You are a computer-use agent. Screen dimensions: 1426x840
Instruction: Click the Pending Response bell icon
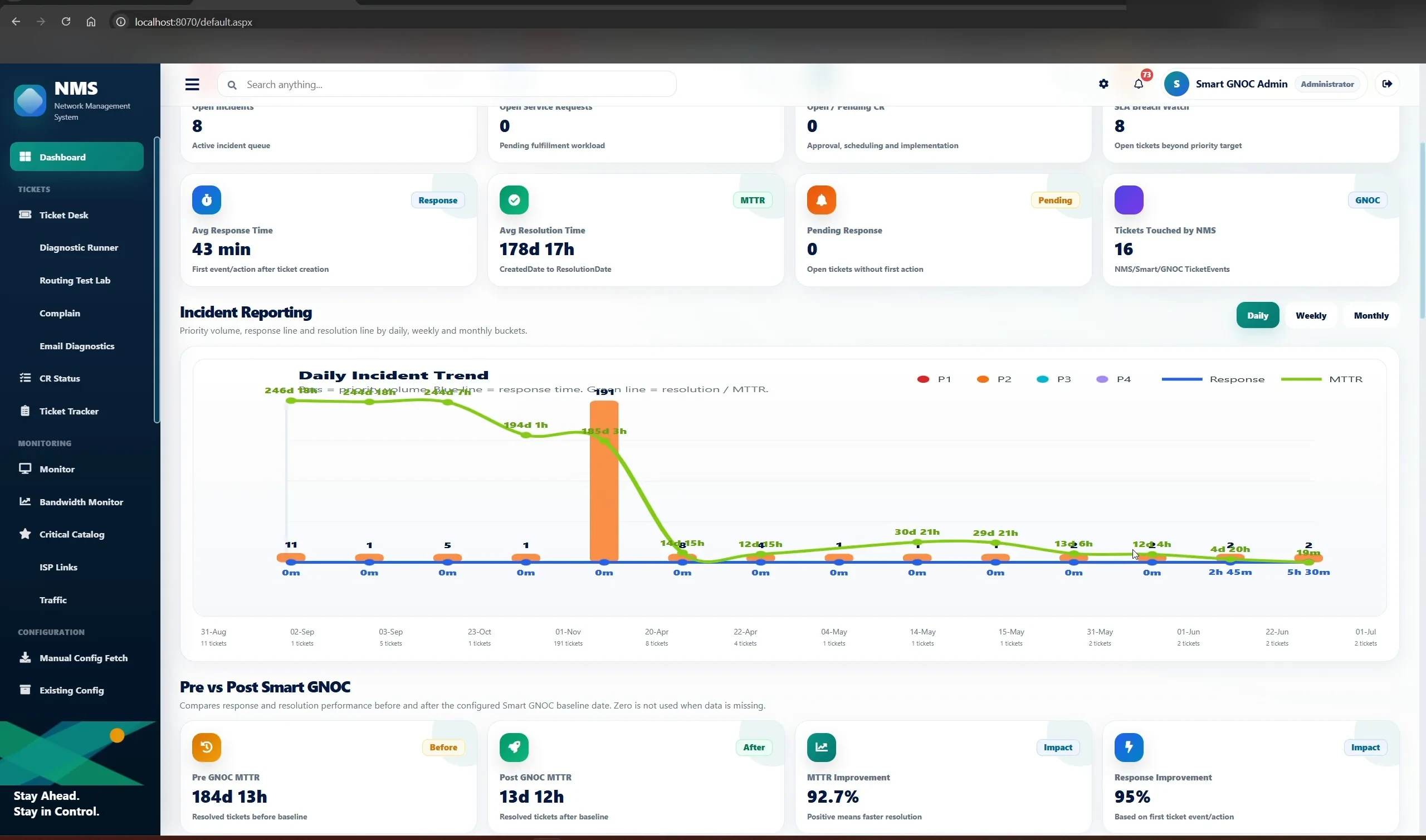point(821,200)
